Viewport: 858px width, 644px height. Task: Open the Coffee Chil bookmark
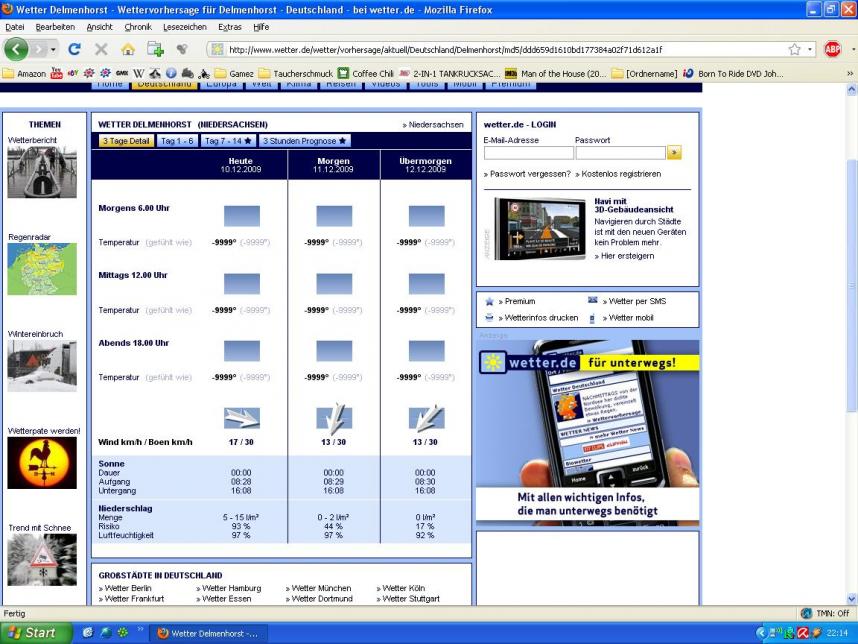(x=366, y=73)
